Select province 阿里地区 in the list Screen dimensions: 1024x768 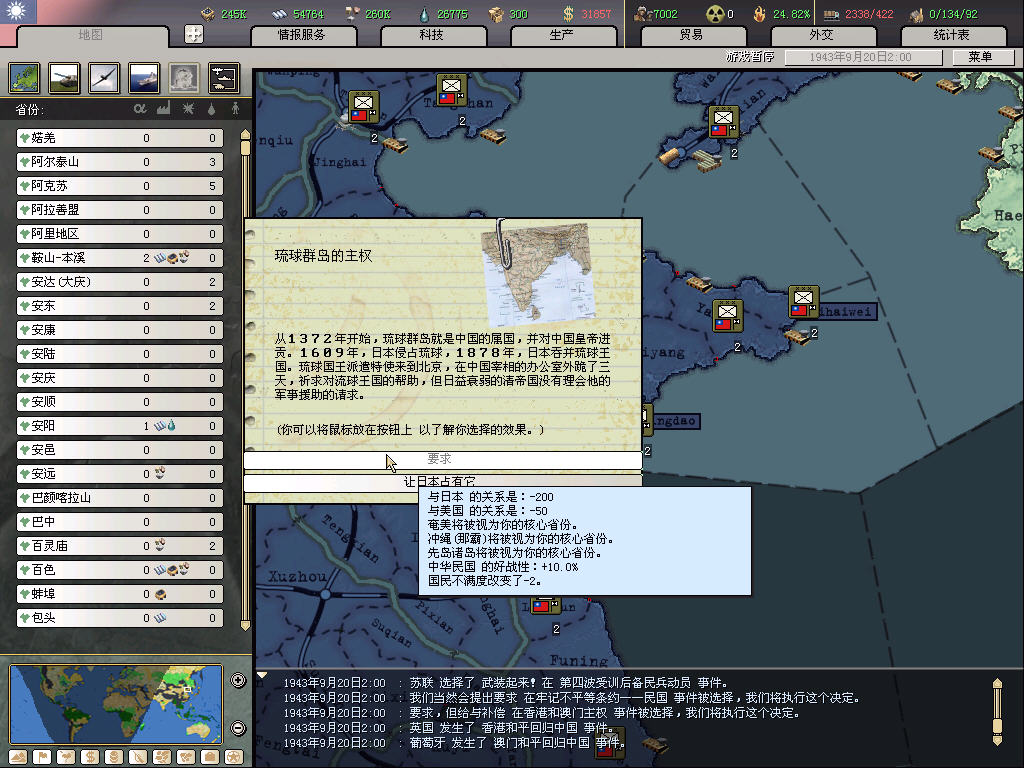point(120,234)
